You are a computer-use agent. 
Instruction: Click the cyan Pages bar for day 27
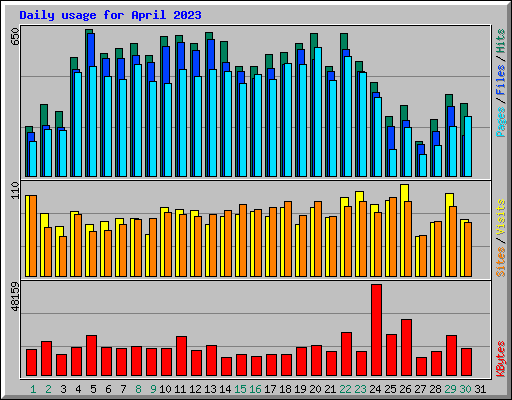coord(423,165)
